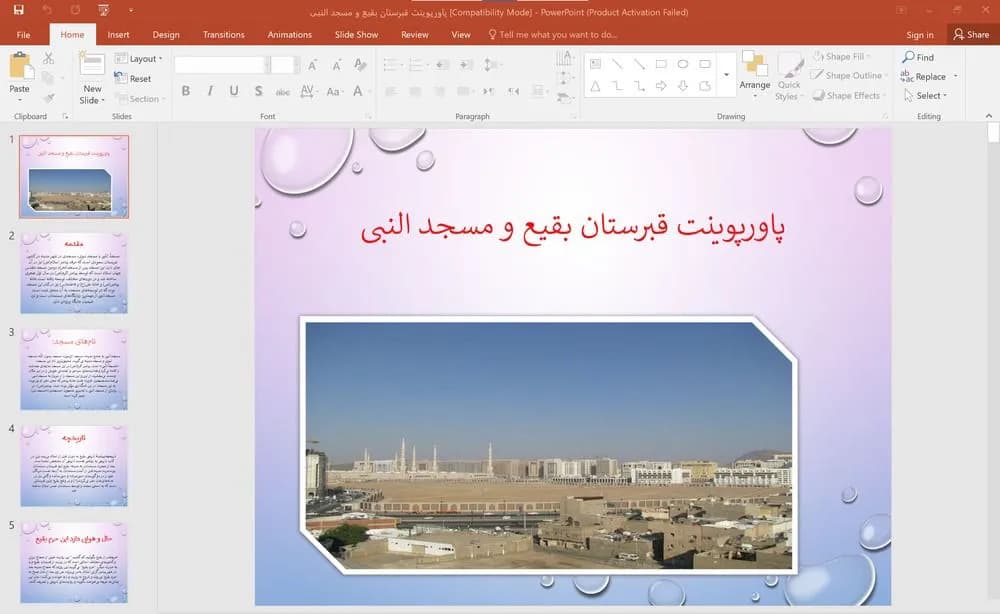The width and height of the screenshot is (1000, 614).
Task: Select the down arrow shape in gallery
Action: pos(683,85)
